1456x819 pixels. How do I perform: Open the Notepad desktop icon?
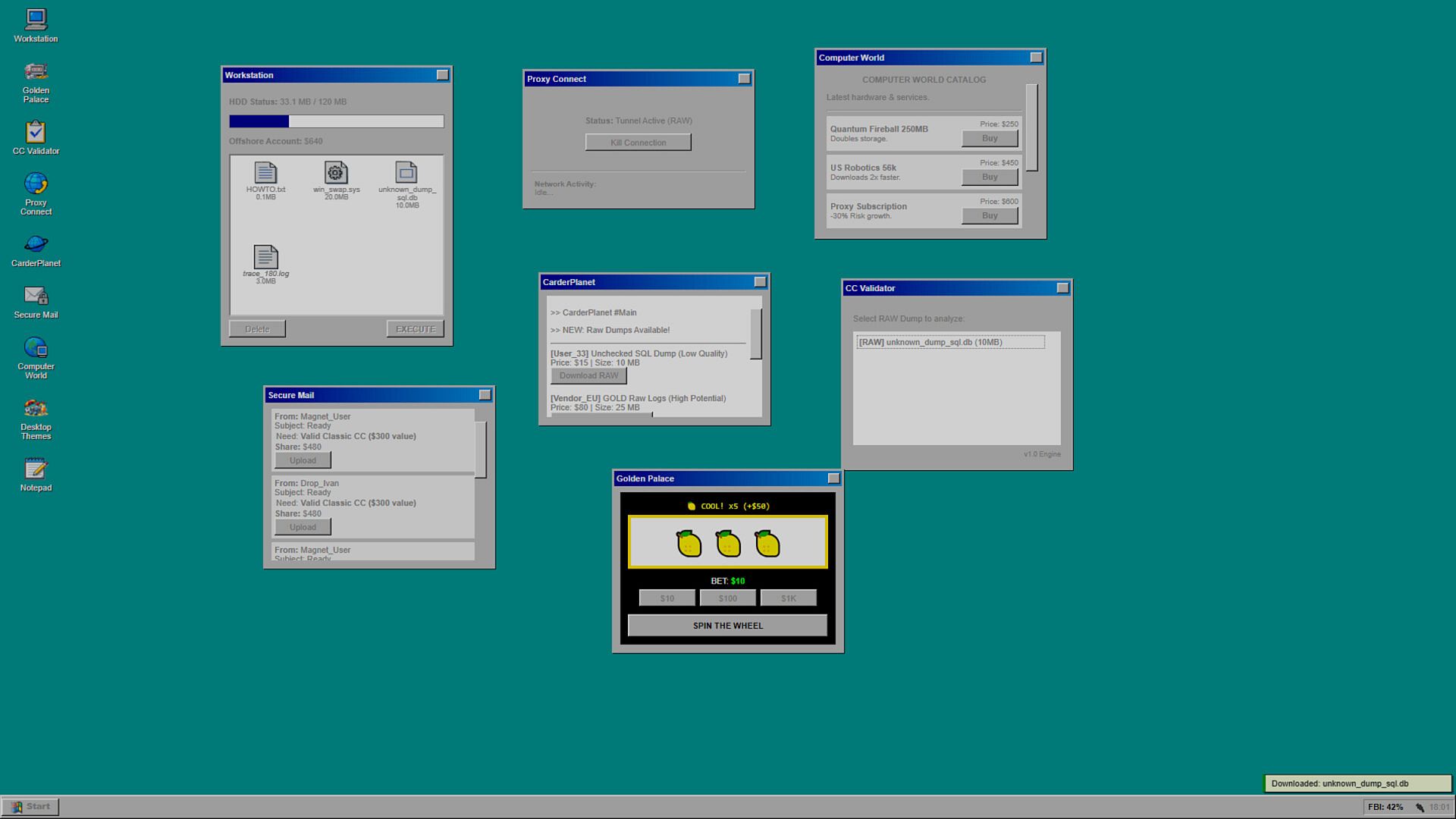(36, 469)
